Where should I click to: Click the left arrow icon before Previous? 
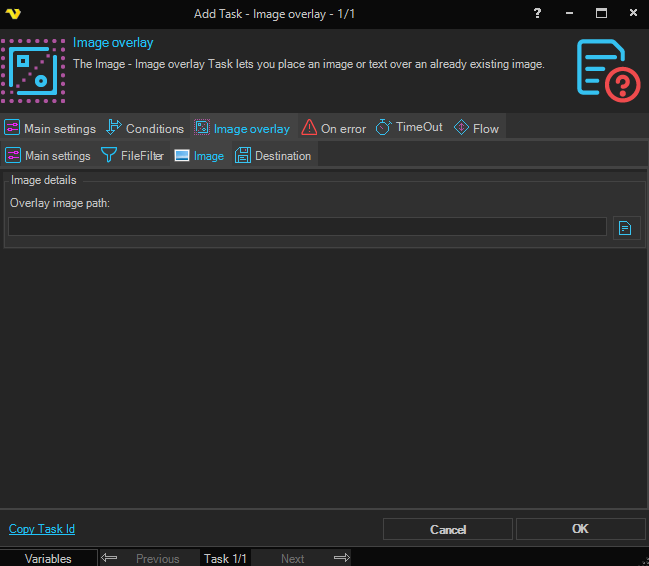pos(110,558)
